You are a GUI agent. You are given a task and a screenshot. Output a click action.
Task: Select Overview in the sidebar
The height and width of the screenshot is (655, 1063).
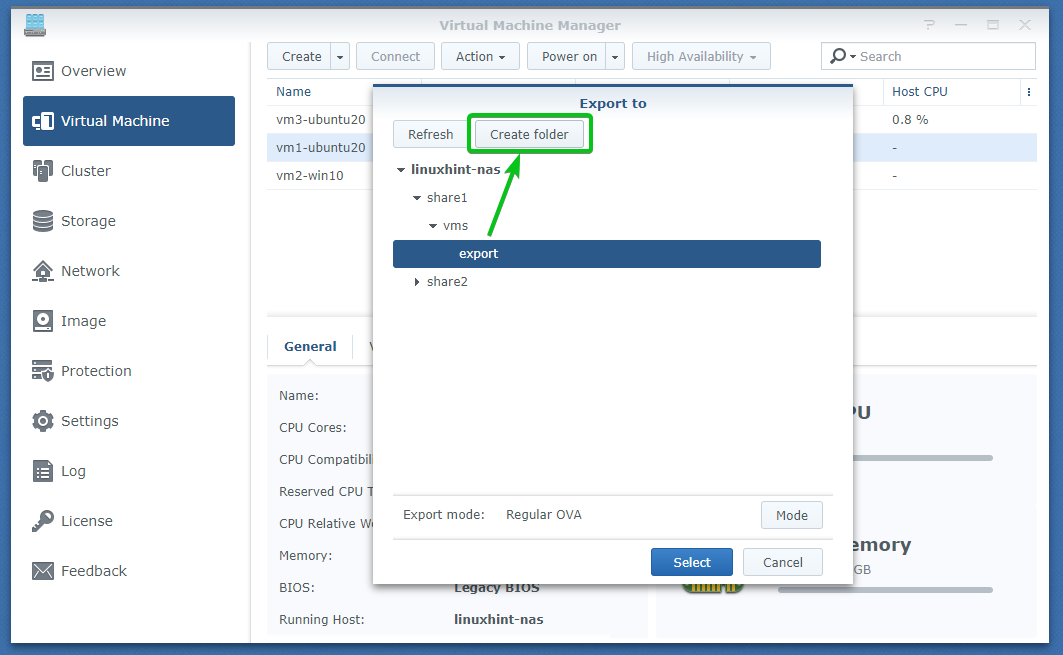pyautogui.click(x=129, y=71)
